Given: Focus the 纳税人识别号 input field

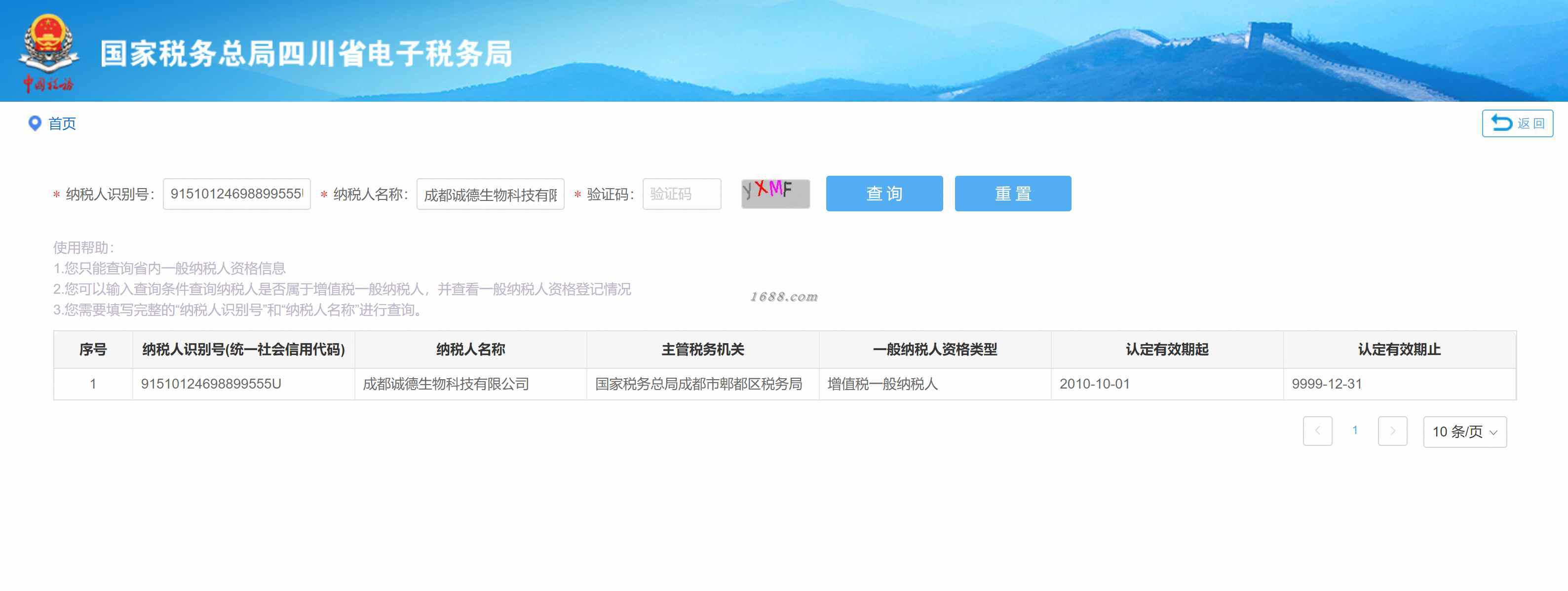Looking at the screenshot, I should click(x=236, y=194).
